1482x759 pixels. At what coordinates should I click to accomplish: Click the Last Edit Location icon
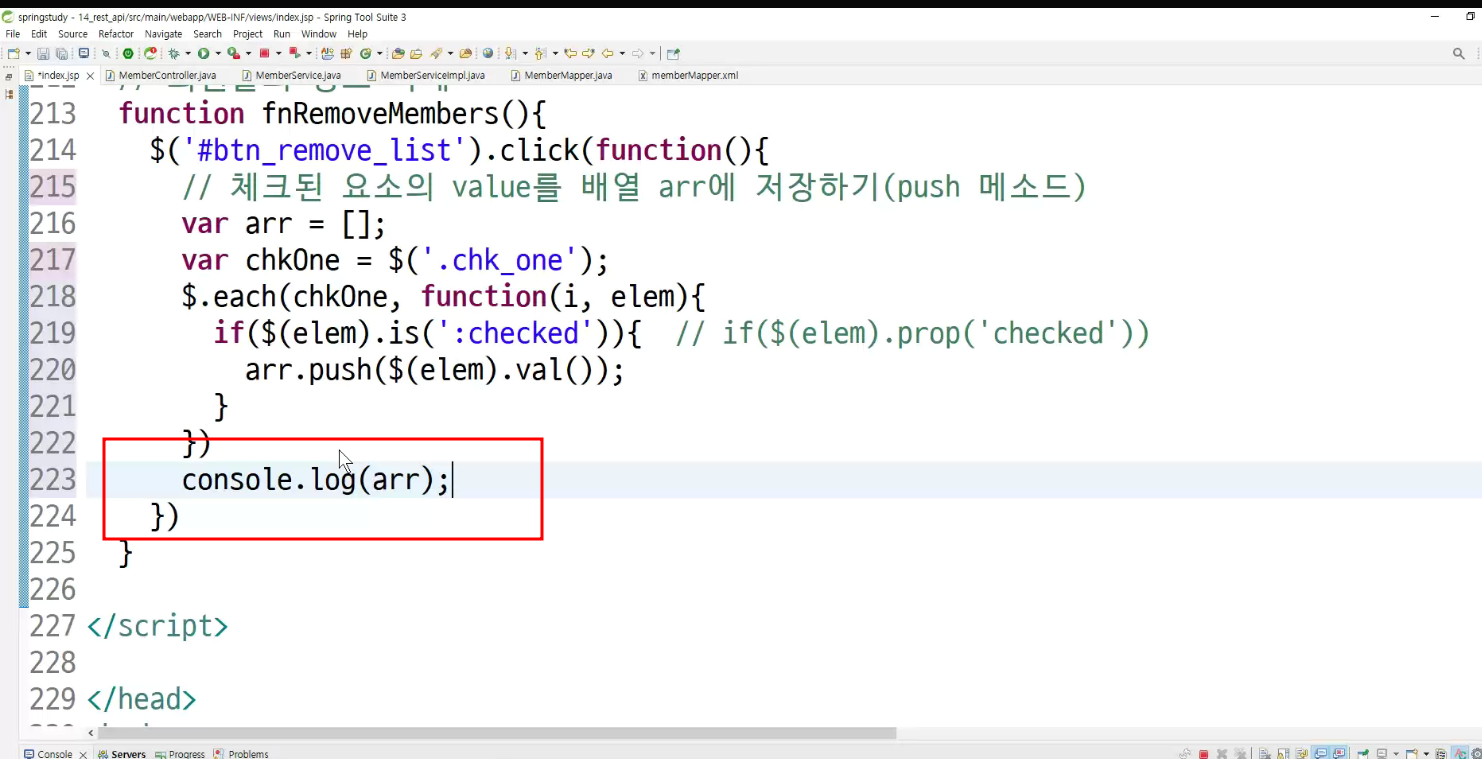coord(571,53)
